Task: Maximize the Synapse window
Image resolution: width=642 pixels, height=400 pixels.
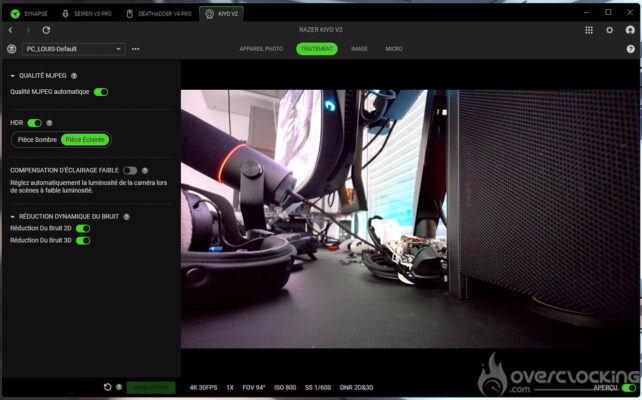Action: pyautogui.click(x=608, y=13)
